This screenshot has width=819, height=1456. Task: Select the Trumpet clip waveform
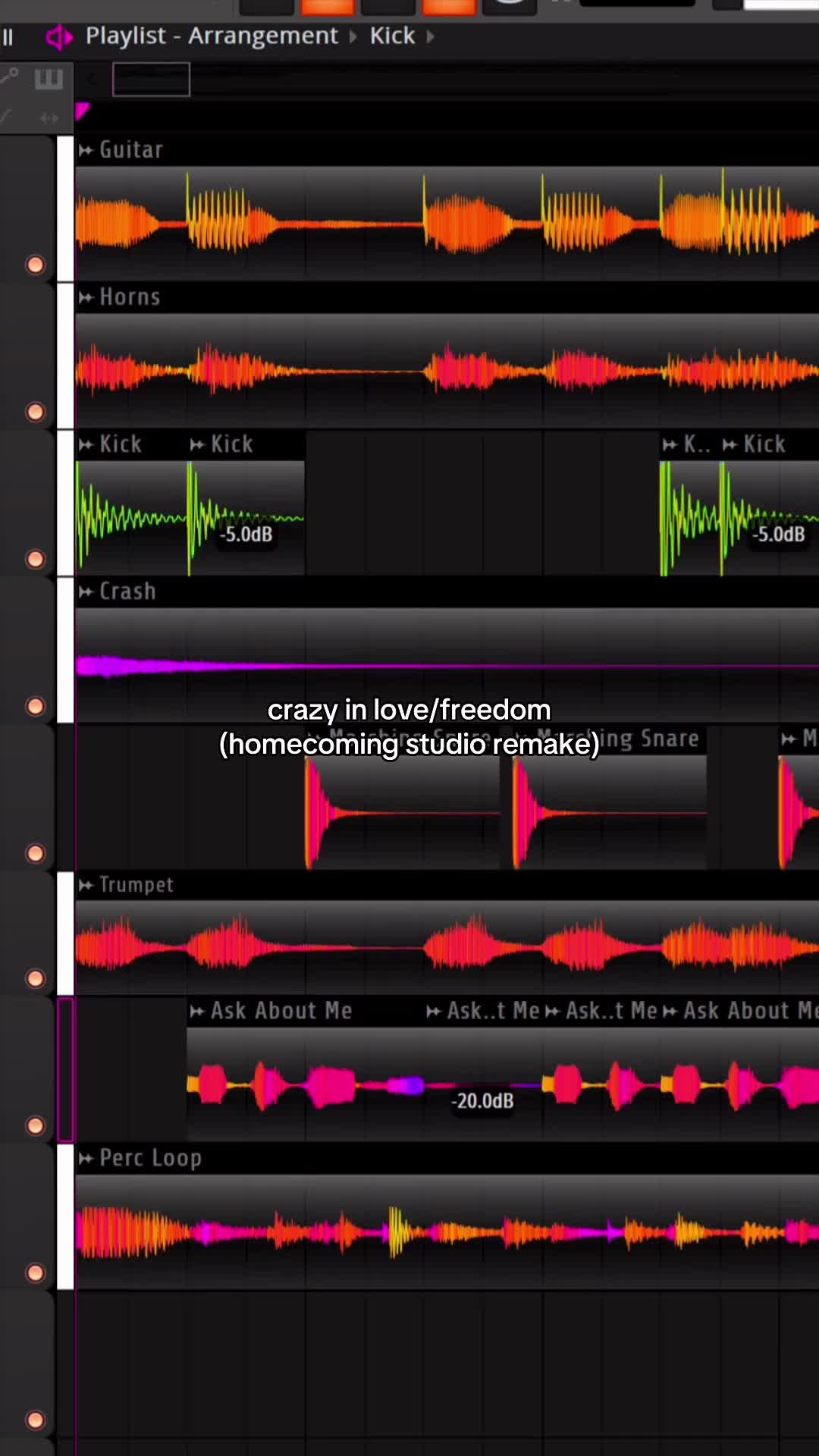click(447, 946)
